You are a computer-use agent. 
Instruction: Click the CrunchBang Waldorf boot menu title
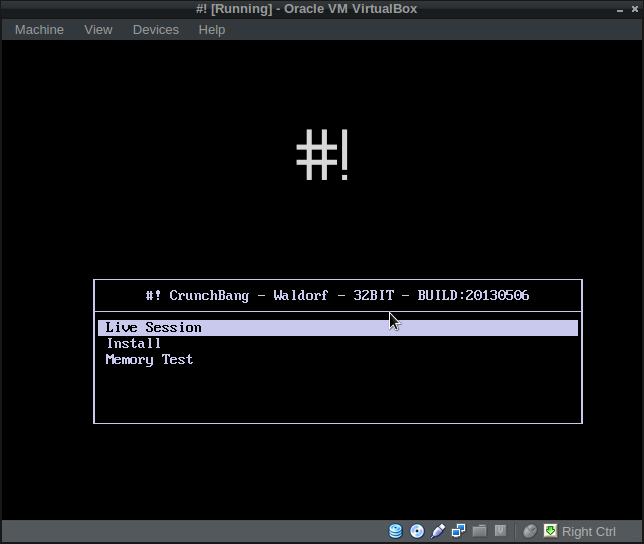click(337, 296)
